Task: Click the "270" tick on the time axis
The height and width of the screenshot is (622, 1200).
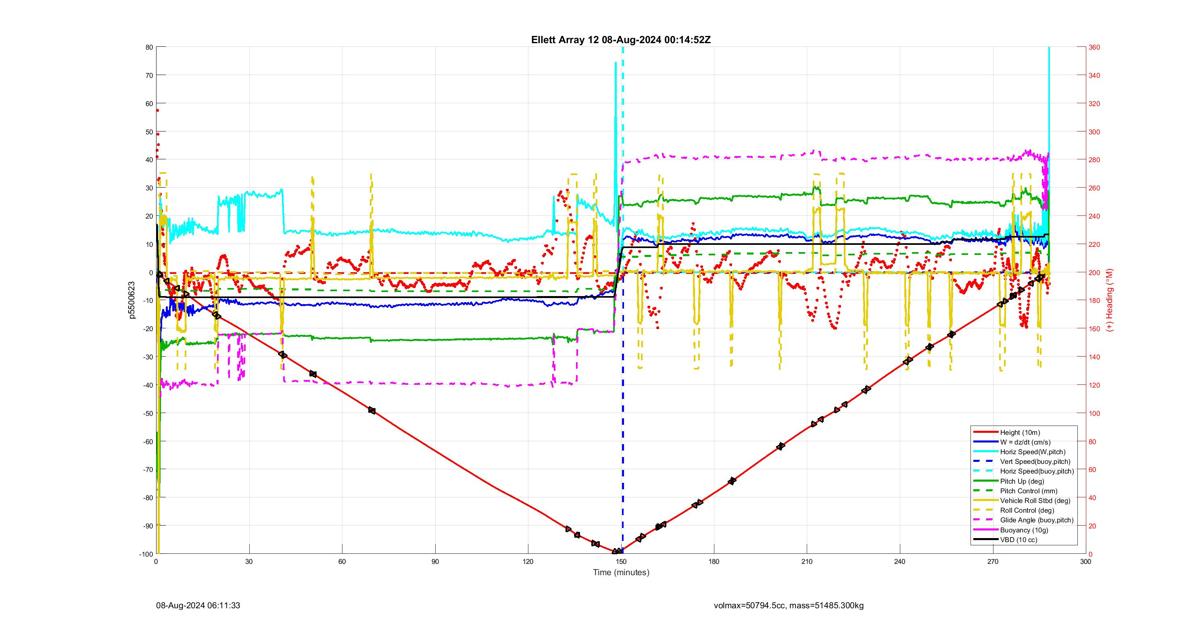Action: pos(993,562)
